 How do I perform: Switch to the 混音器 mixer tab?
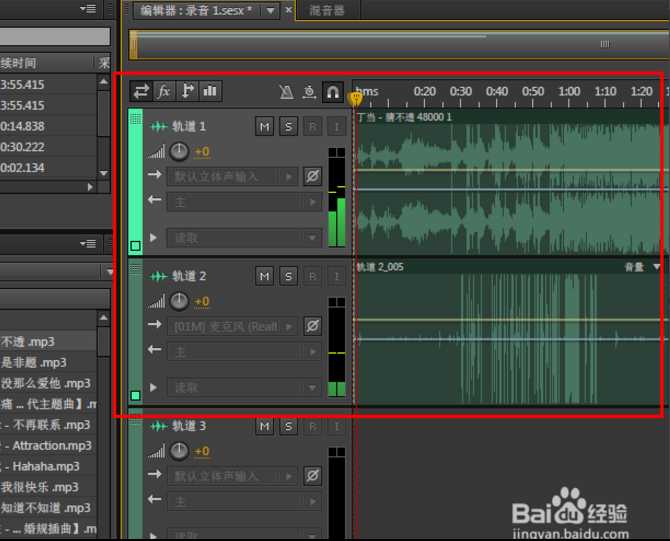click(327, 10)
